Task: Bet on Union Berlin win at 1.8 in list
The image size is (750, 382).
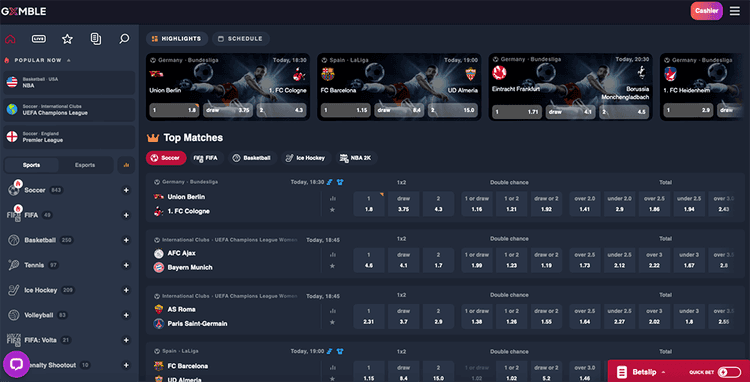Action: pyautogui.click(x=369, y=204)
